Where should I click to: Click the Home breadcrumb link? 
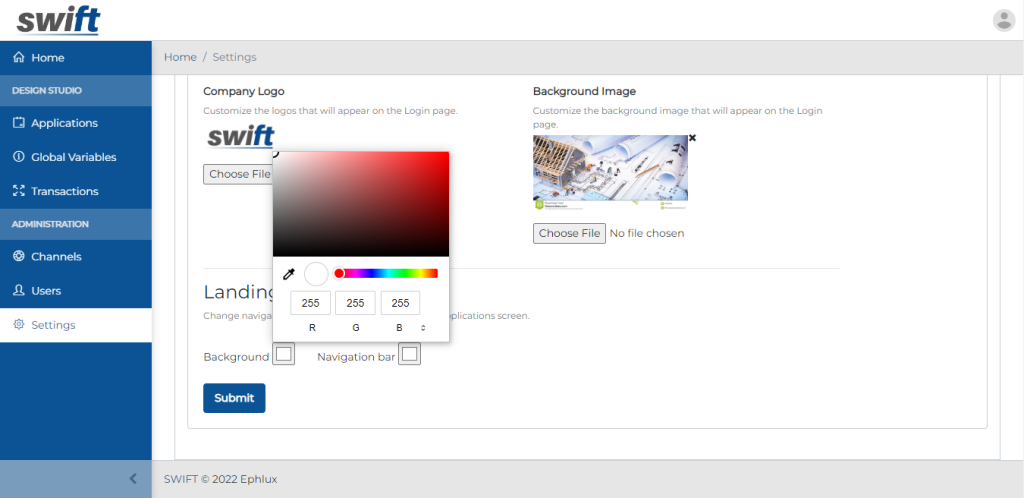click(x=180, y=57)
